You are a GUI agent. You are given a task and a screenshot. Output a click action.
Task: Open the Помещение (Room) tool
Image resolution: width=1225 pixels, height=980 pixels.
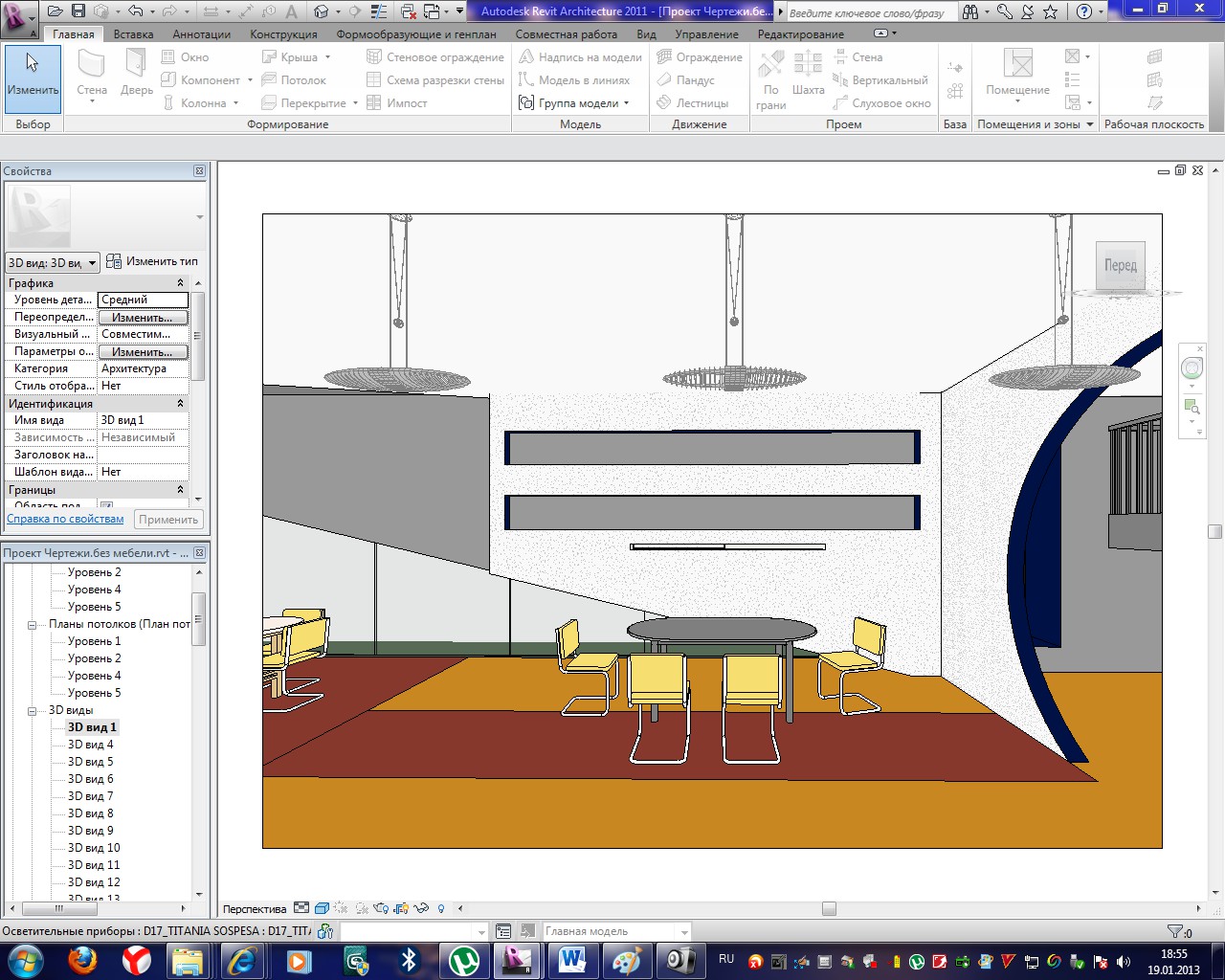point(1018,77)
